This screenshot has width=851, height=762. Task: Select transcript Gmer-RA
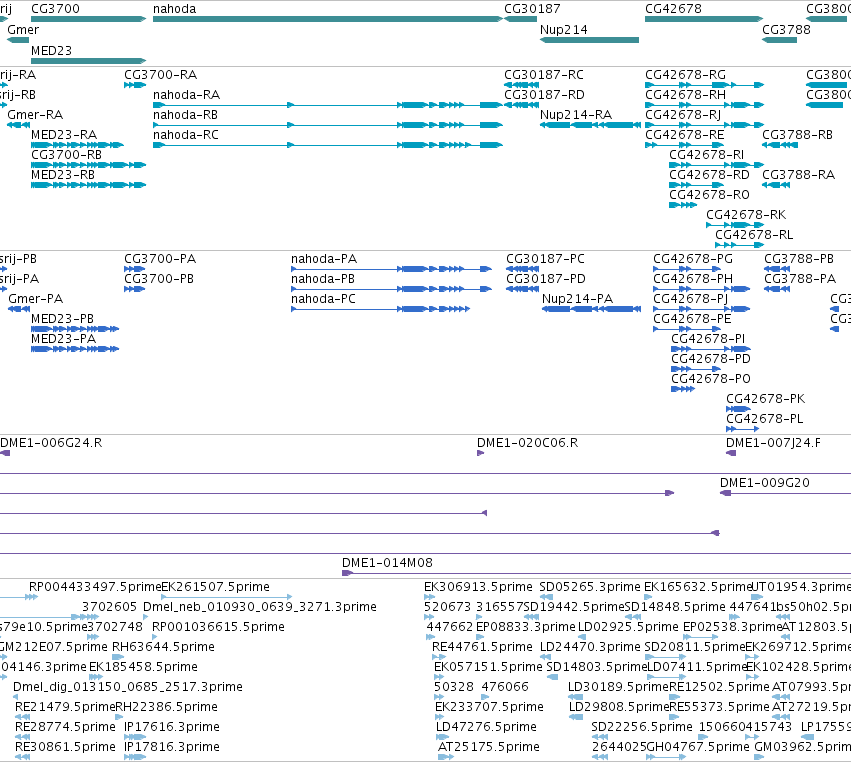(18, 125)
